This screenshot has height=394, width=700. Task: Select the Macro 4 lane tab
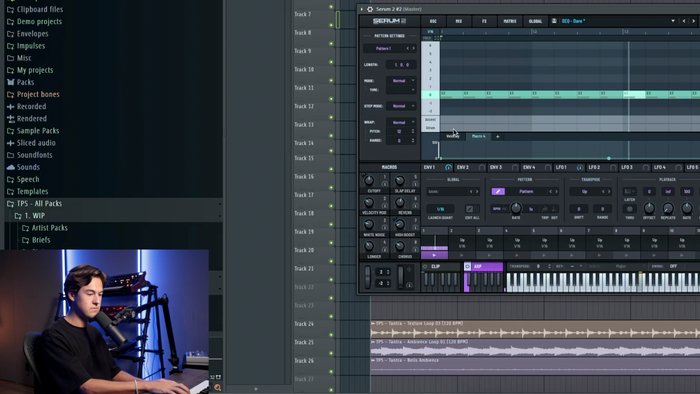click(479, 137)
